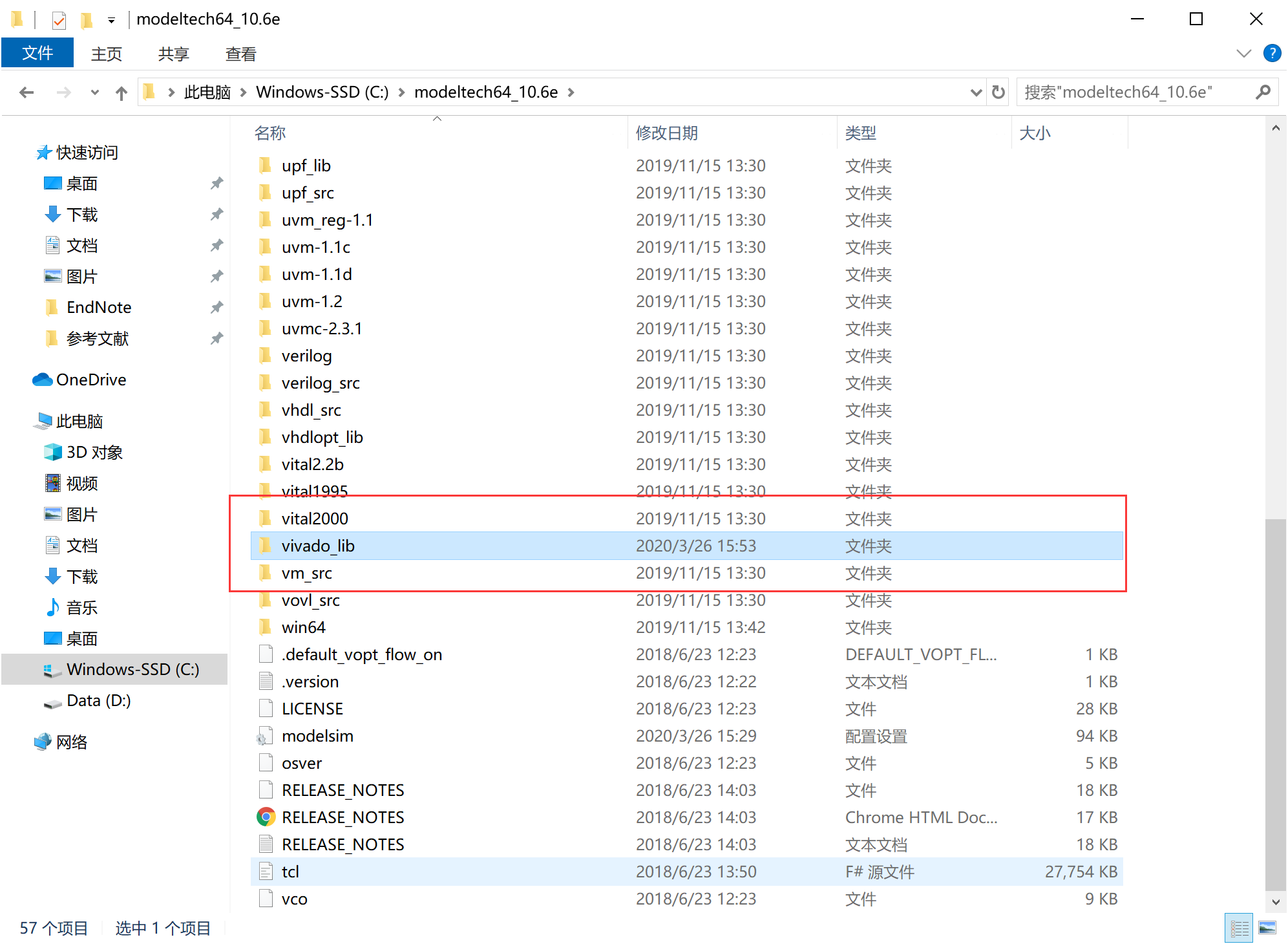The image size is (1288, 944).
Task: Click the up arrow to go to parent folder
Action: pos(121,92)
